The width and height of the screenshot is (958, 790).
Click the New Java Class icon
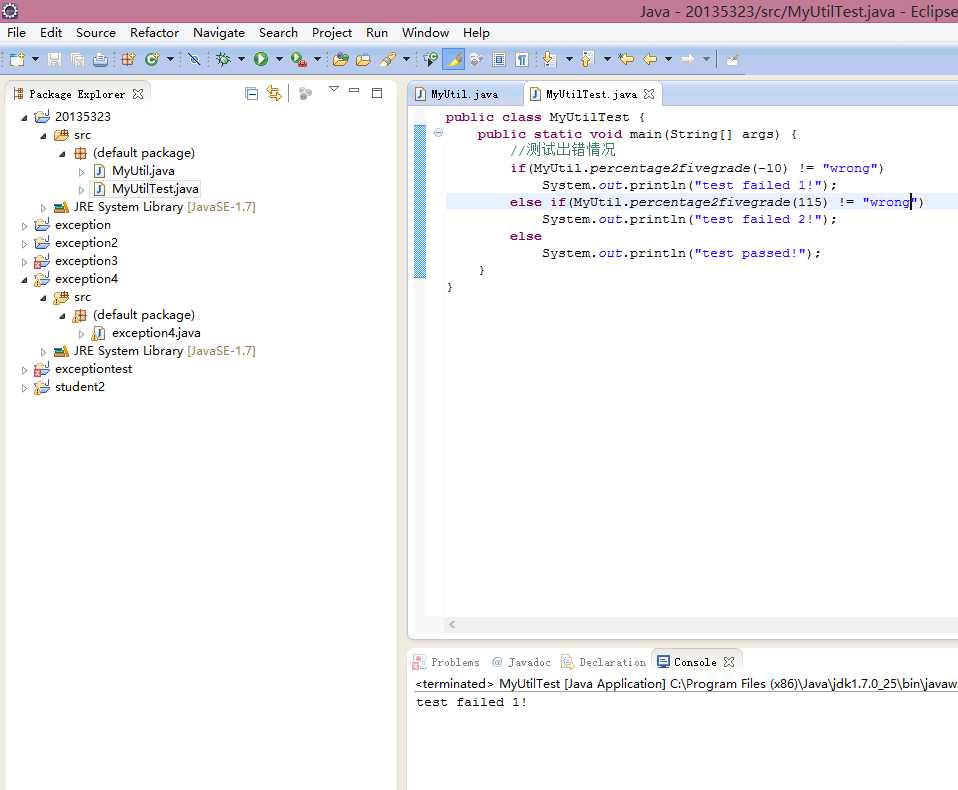pos(152,59)
